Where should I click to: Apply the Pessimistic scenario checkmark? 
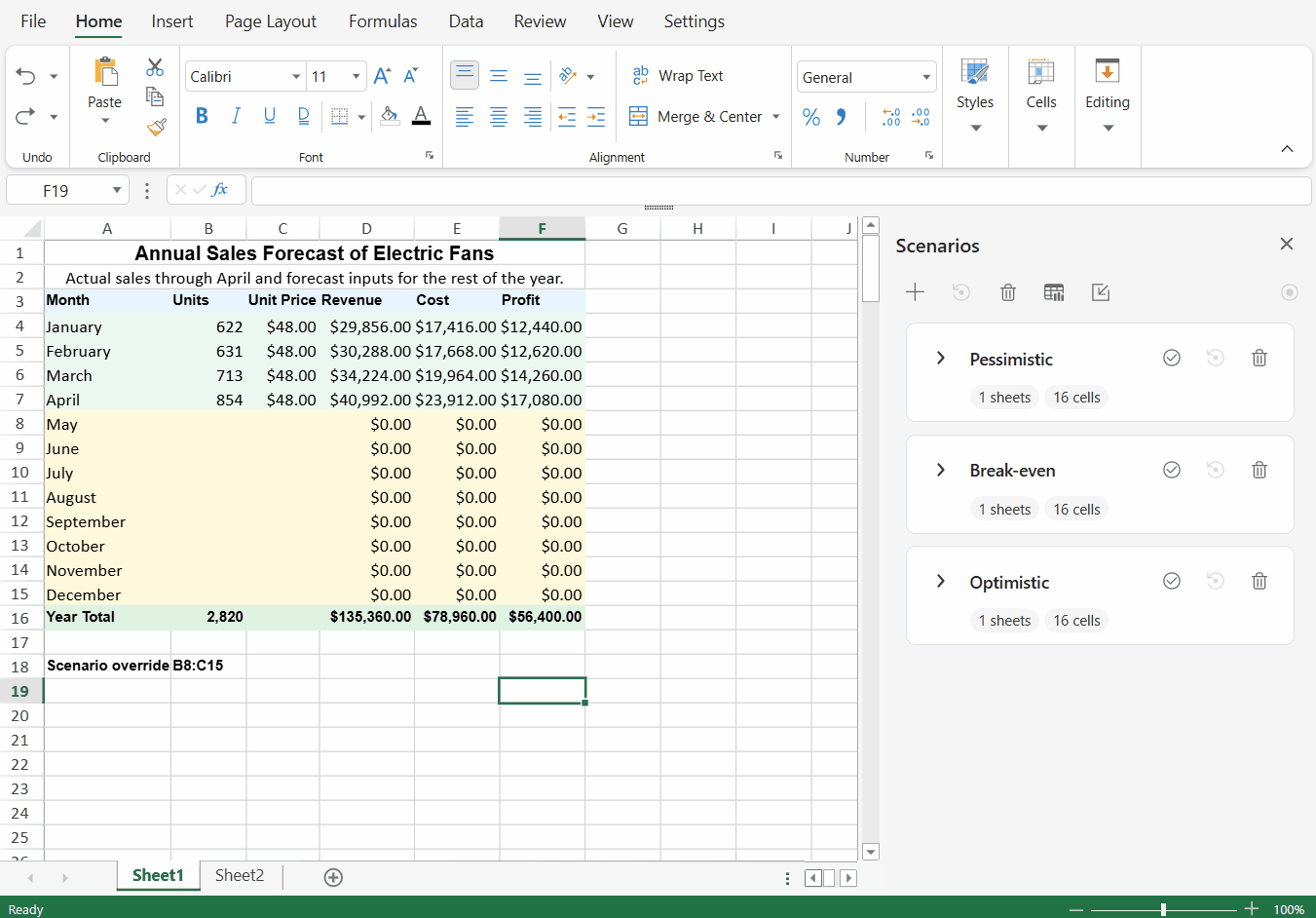(1172, 358)
